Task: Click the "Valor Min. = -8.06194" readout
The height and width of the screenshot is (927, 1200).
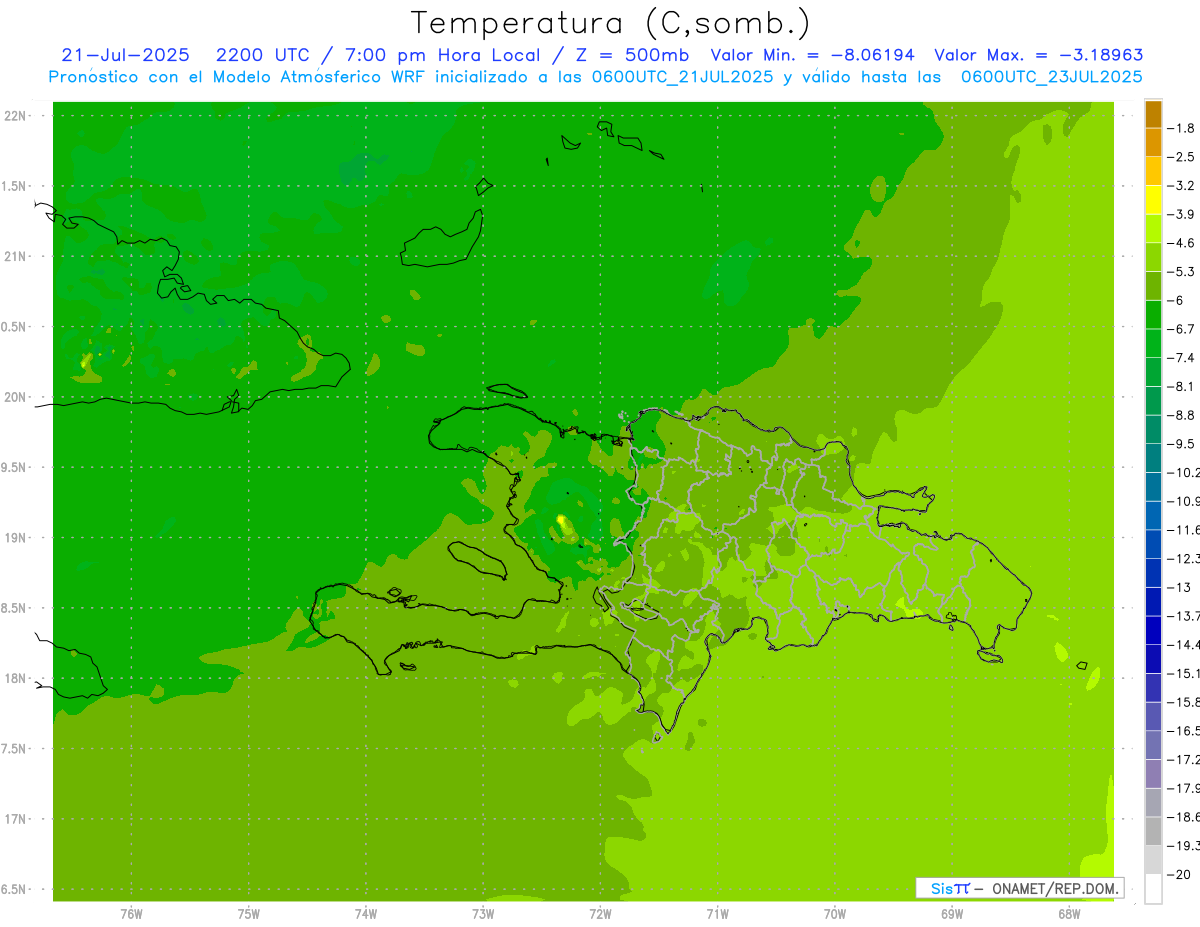Action: point(813,55)
